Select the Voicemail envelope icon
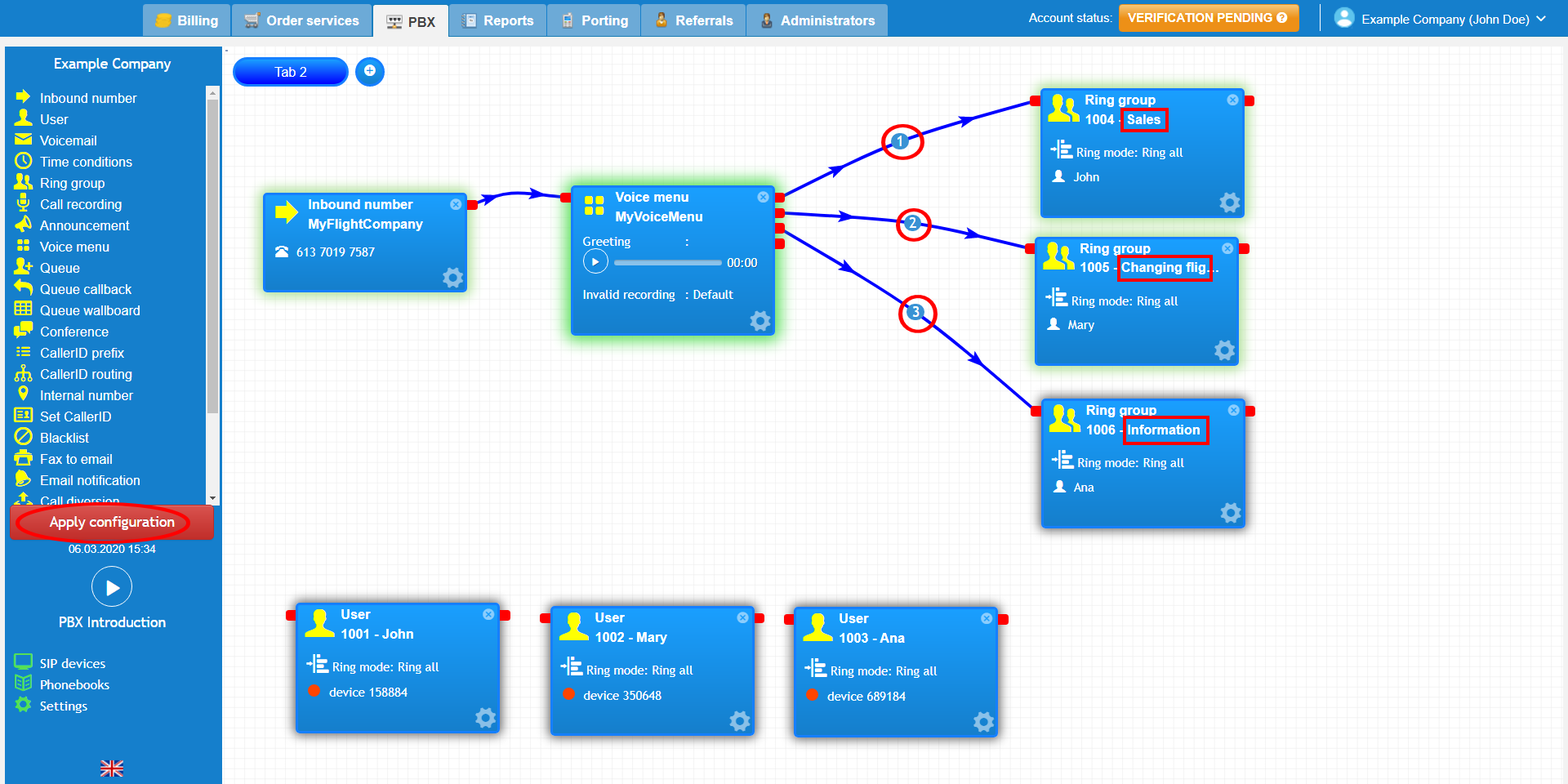The width and height of the screenshot is (1568, 784). (23, 140)
